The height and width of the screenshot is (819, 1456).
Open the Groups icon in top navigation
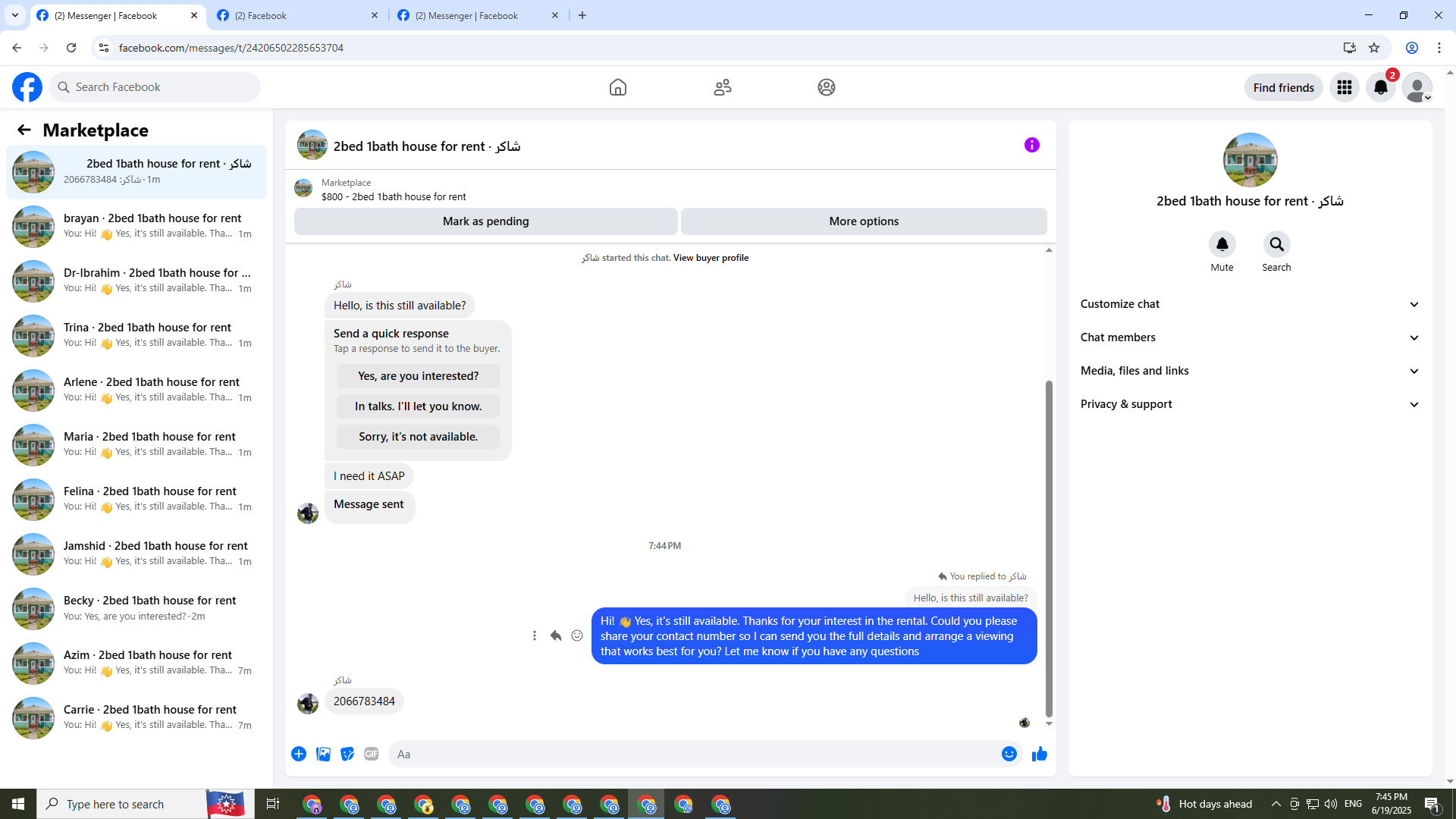click(x=827, y=87)
